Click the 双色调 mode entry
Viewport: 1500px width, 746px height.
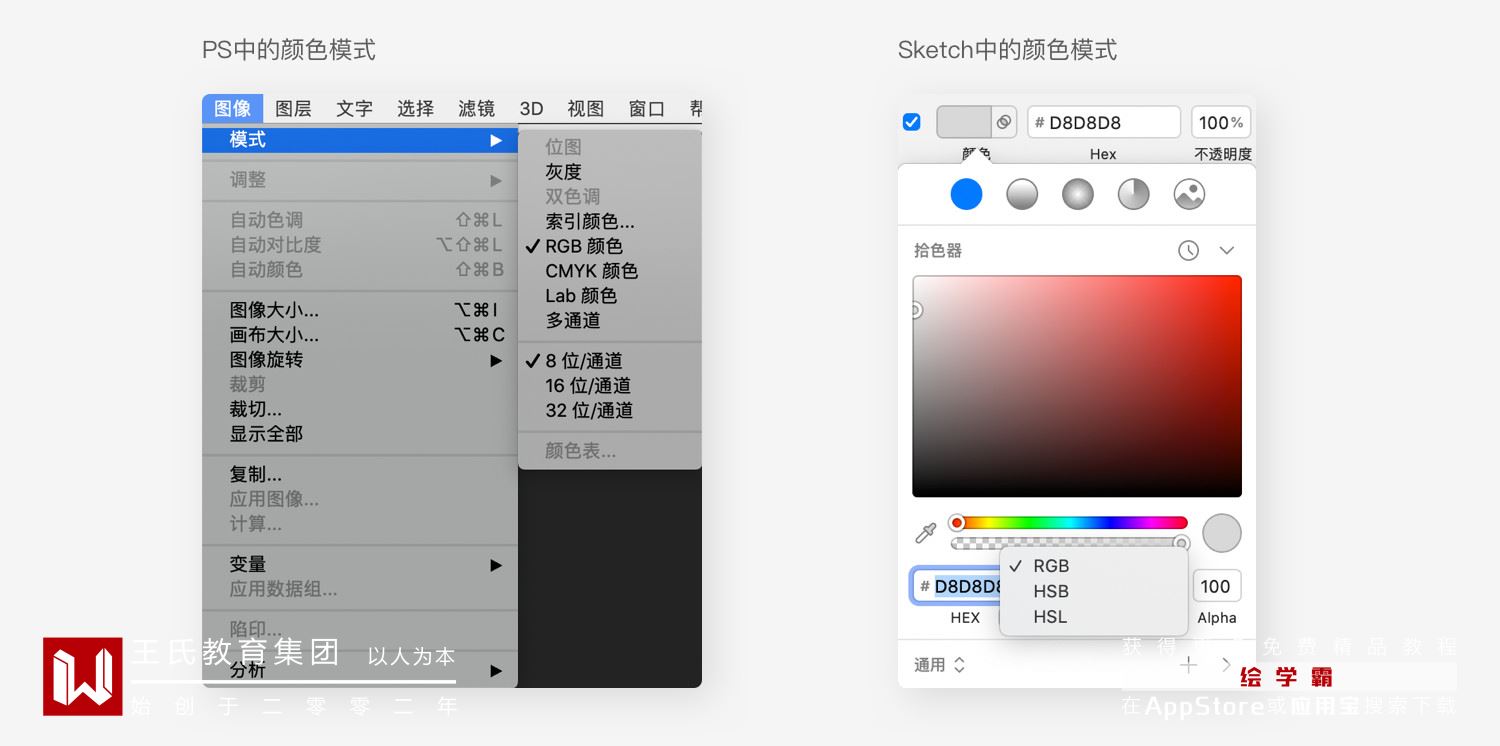click(610, 197)
